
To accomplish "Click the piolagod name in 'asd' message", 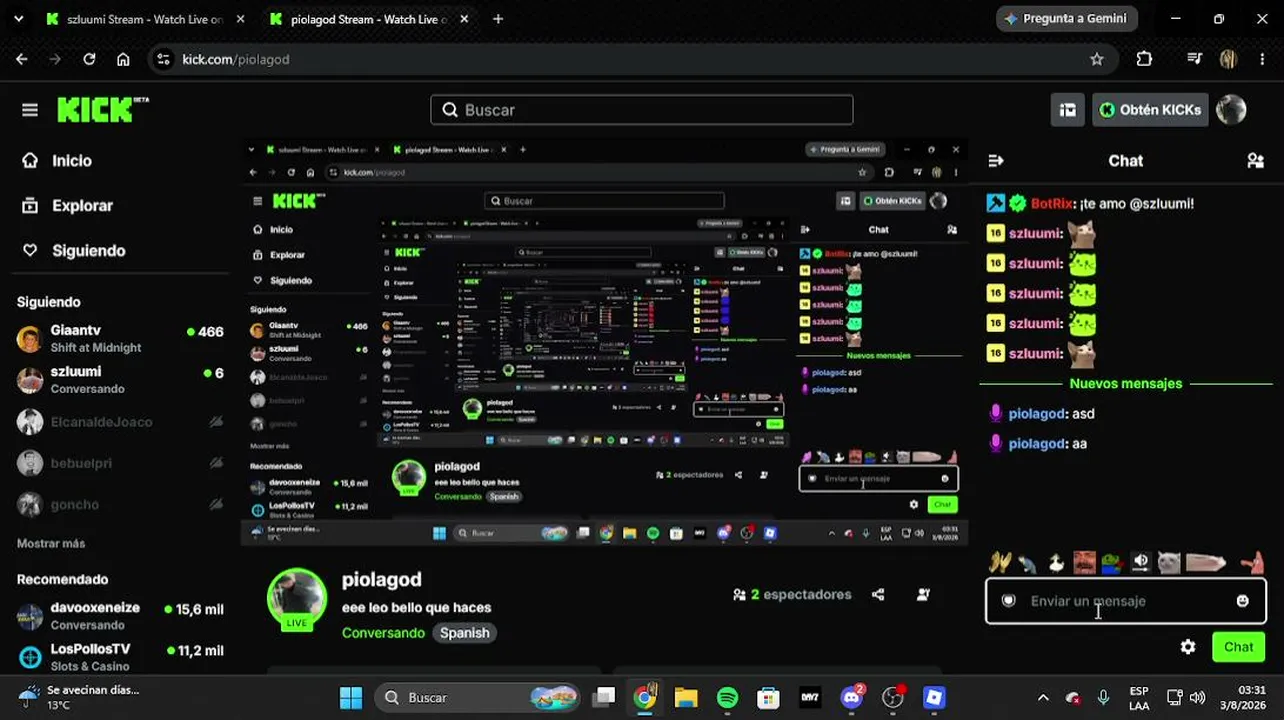I will pyautogui.click(x=1037, y=413).
